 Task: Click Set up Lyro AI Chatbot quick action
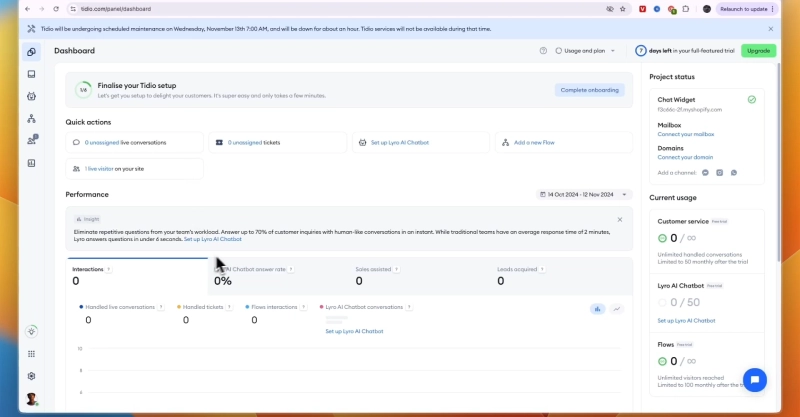coord(421,142)
